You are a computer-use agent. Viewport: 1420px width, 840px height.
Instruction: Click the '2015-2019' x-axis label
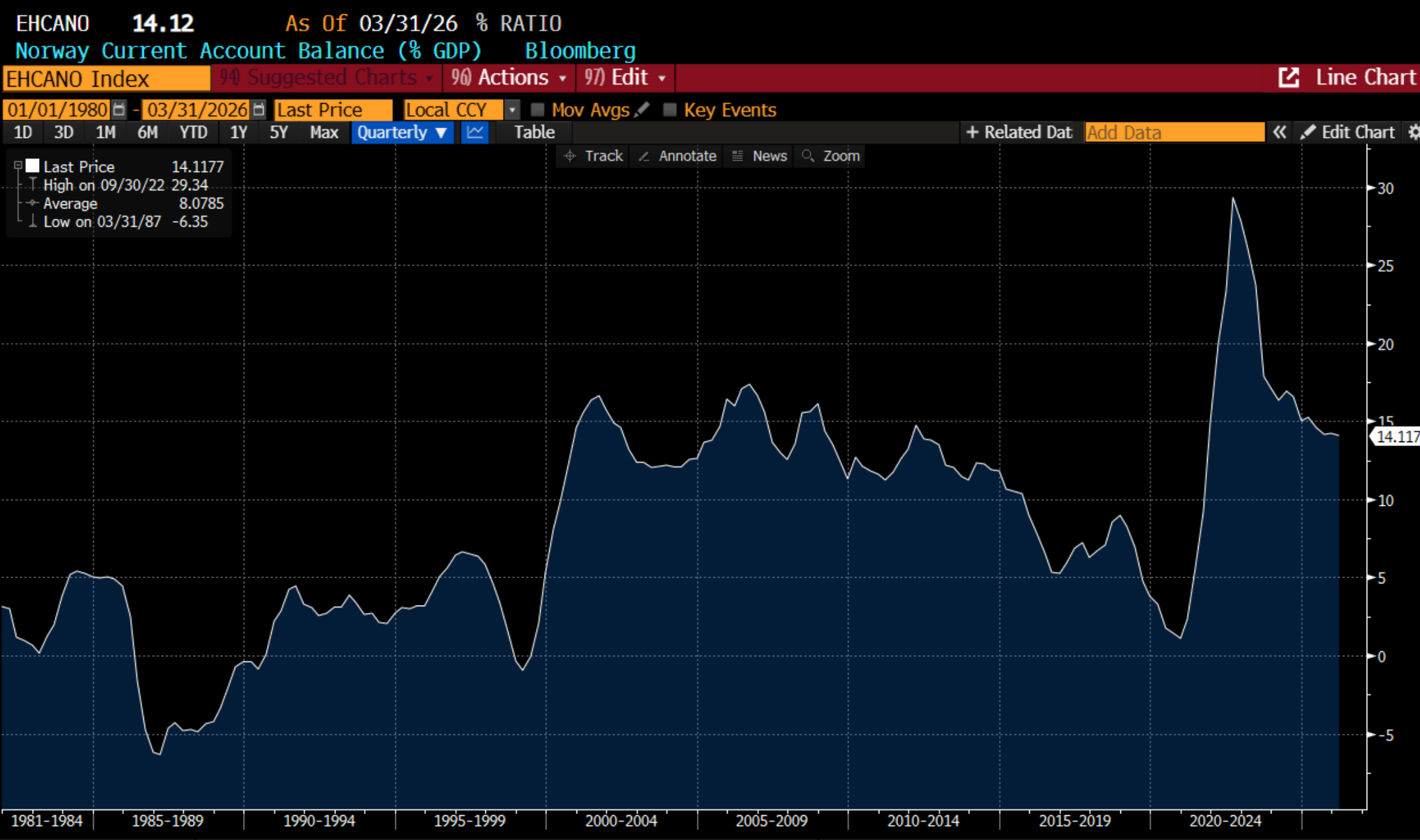point(1075,820)
